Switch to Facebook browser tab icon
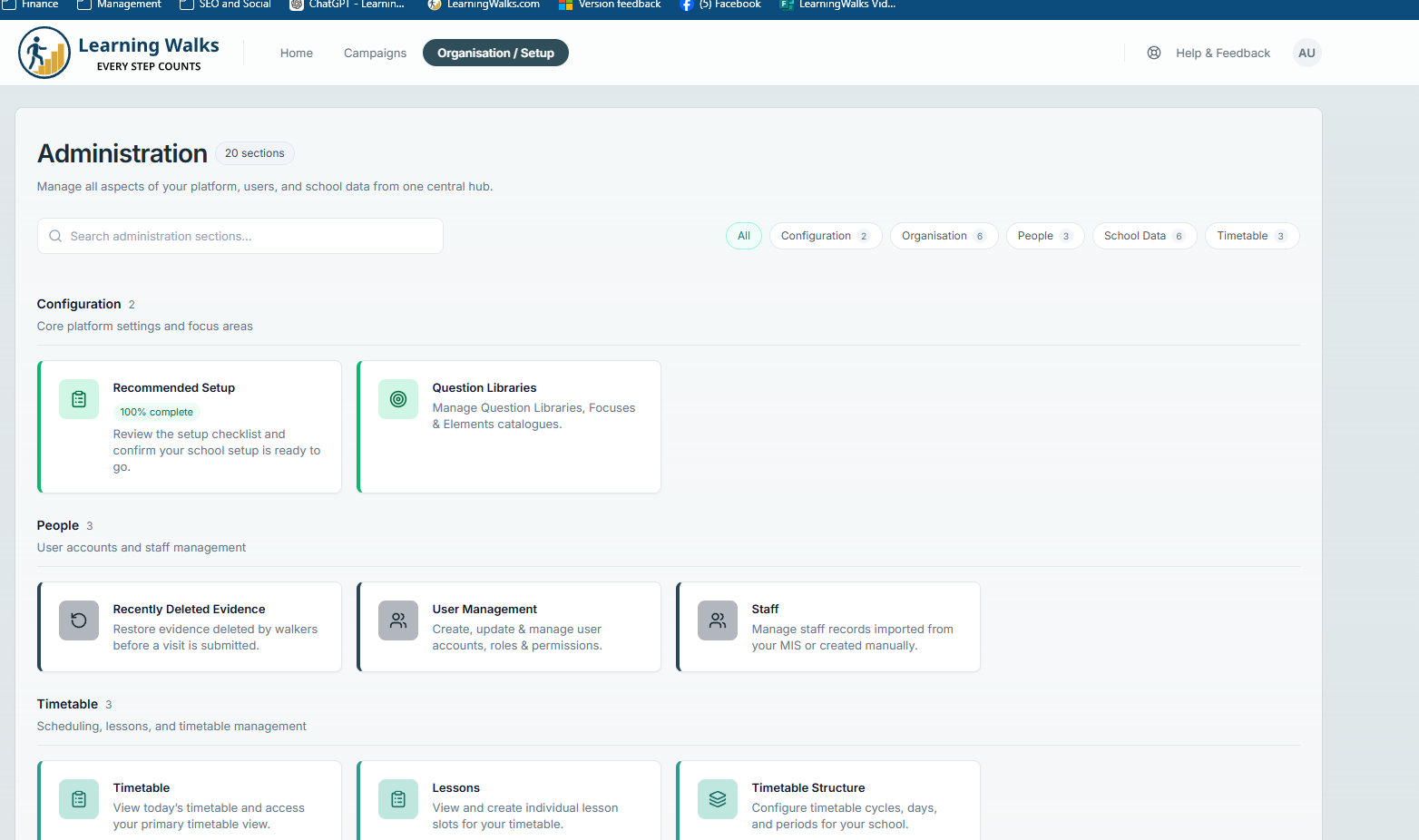Viewport: 1419px width, 840px height. pyautogui.click(x=687, y=5)
